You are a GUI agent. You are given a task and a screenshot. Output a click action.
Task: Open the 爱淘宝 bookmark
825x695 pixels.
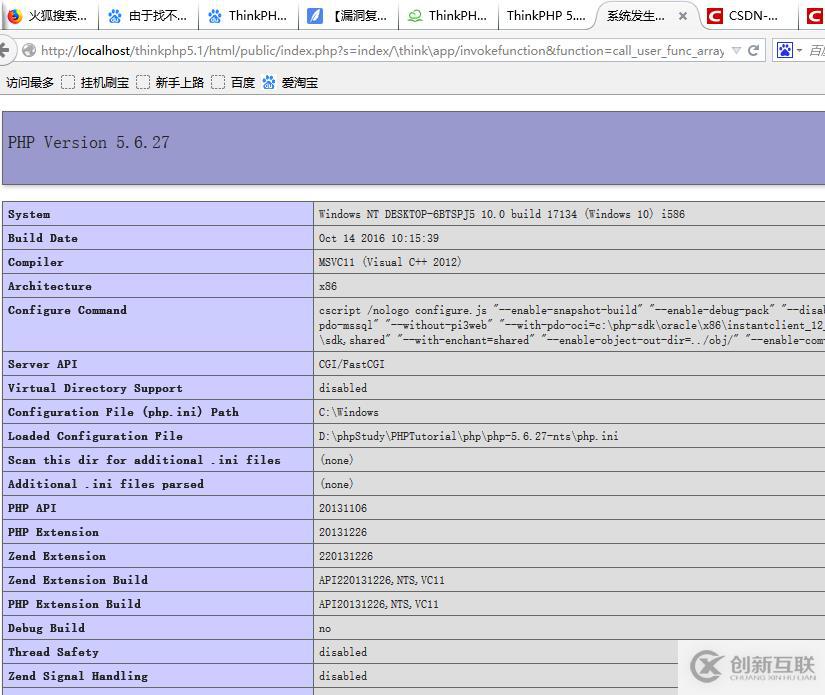pos(299,83)
